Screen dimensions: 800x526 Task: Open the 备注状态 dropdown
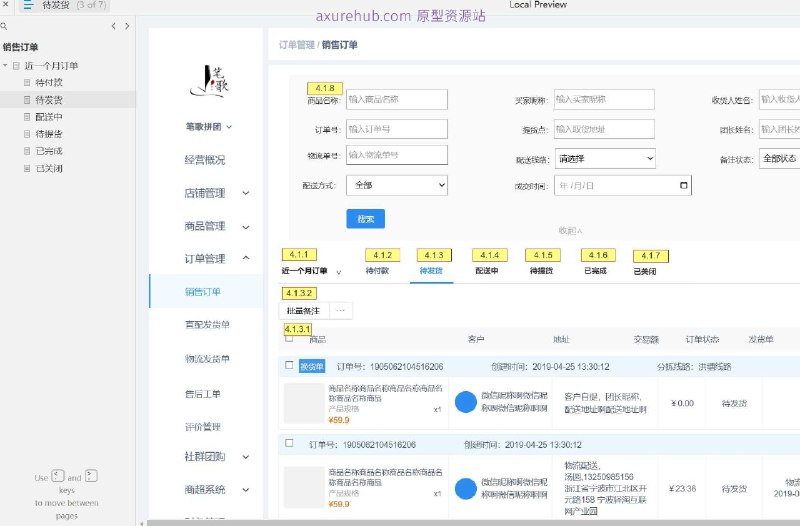click(780, 159)
